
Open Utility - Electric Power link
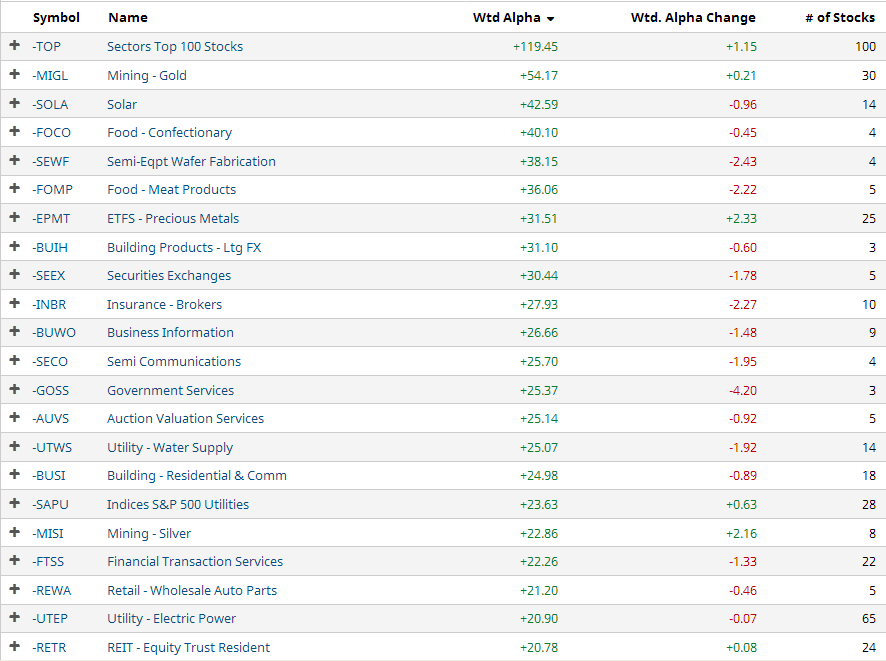172,619
